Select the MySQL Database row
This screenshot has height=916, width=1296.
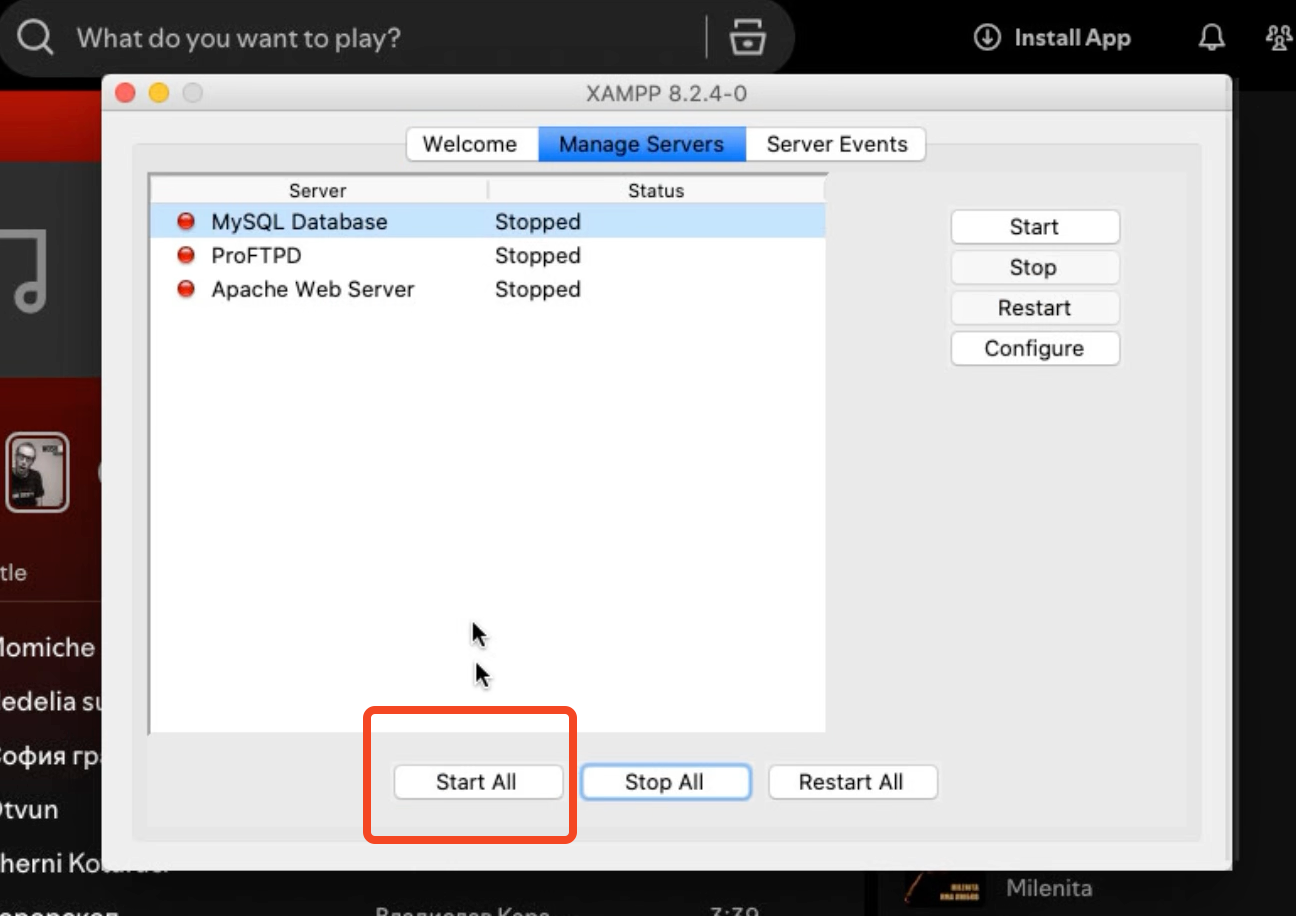click(x=488, y=222)
